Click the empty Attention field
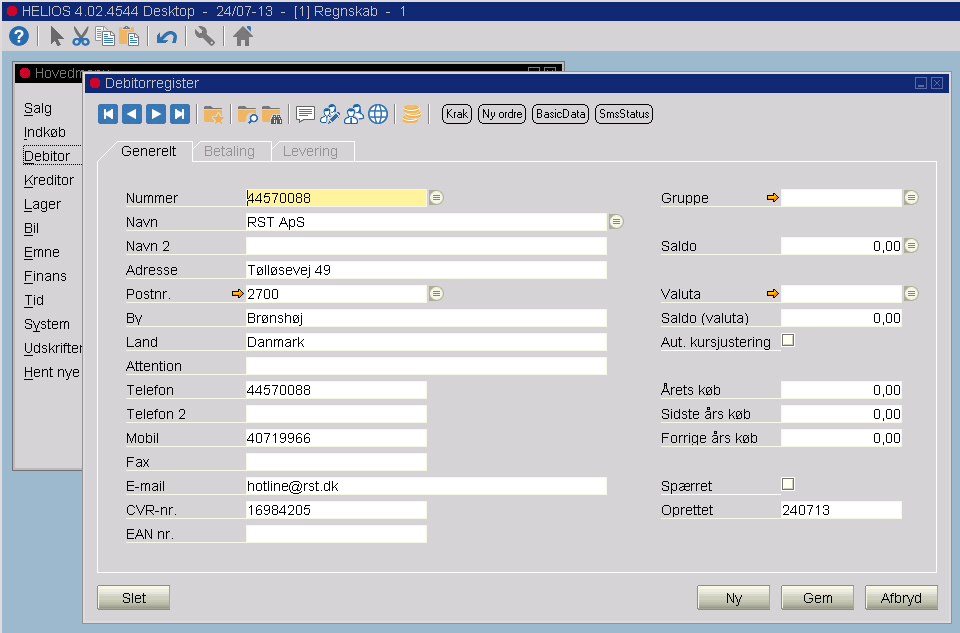Image resolution: width=960 pixels, height=633 pixels. coord(426,366)
